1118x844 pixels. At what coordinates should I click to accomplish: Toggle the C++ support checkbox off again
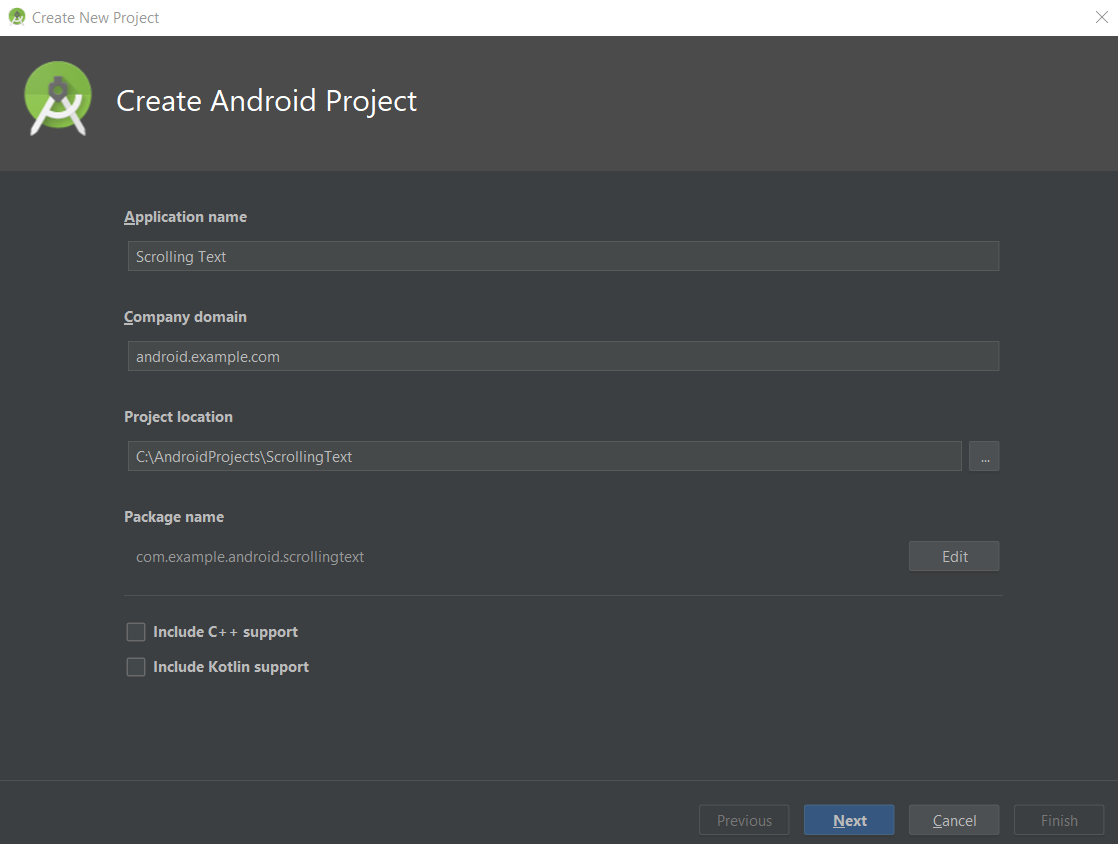tap(136, 631)
